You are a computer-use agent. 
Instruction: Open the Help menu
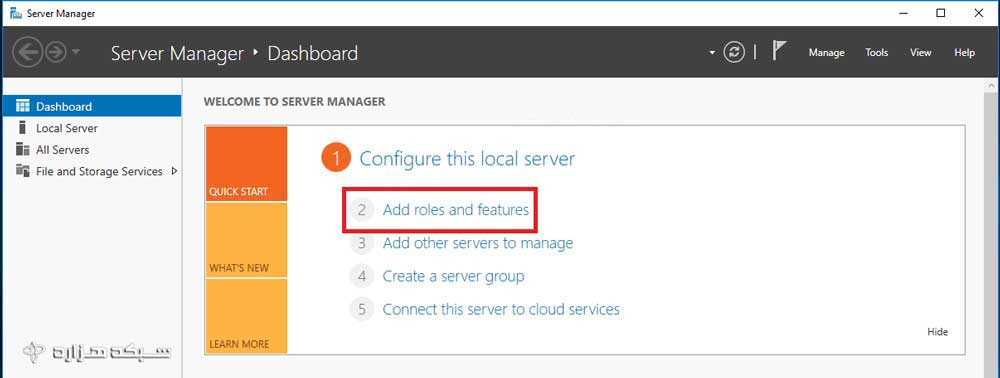[964, 53]
